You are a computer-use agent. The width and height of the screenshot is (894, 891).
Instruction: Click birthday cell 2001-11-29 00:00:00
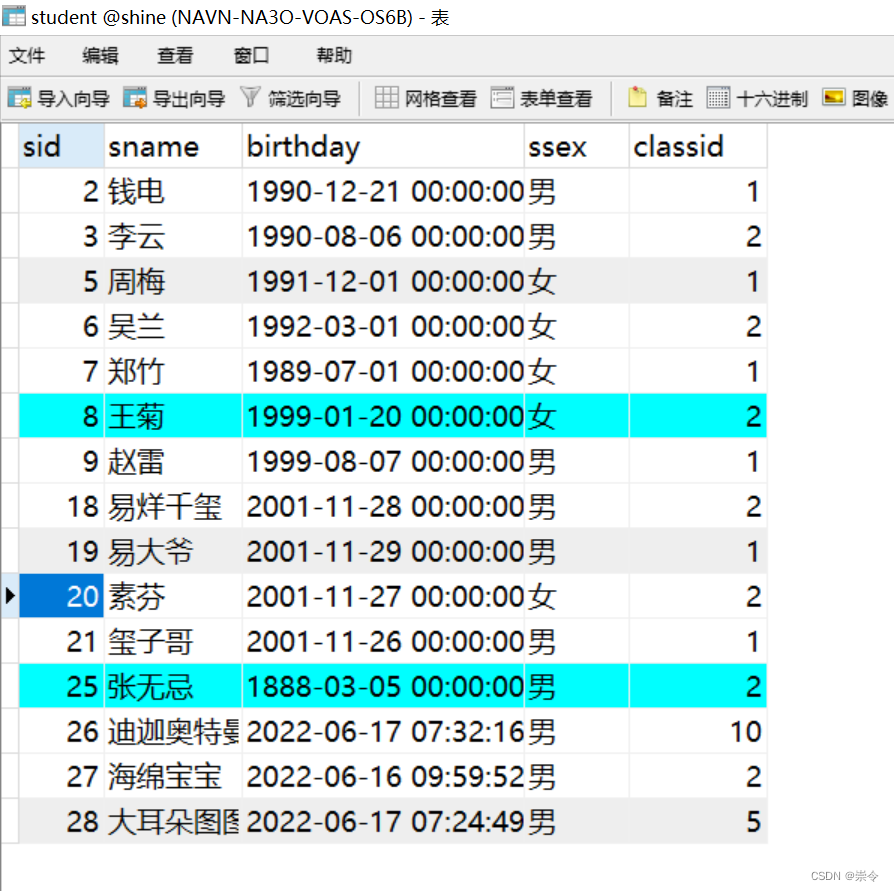click(383, 551)
